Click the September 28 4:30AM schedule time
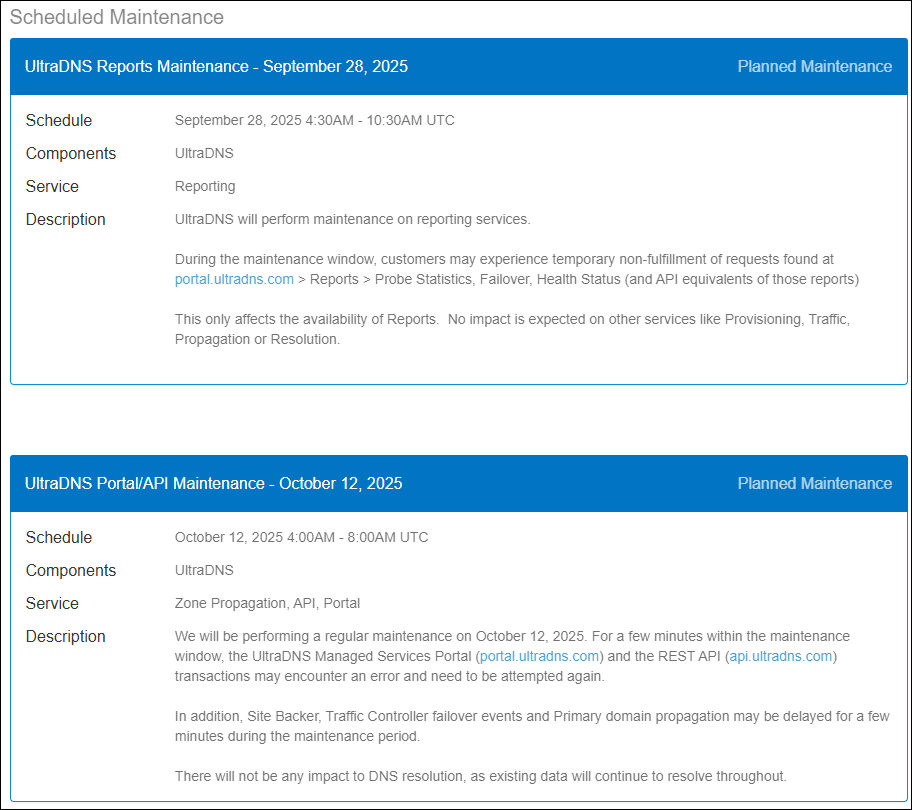This screenshot has height=810, width=912. (x=314, y=120)
